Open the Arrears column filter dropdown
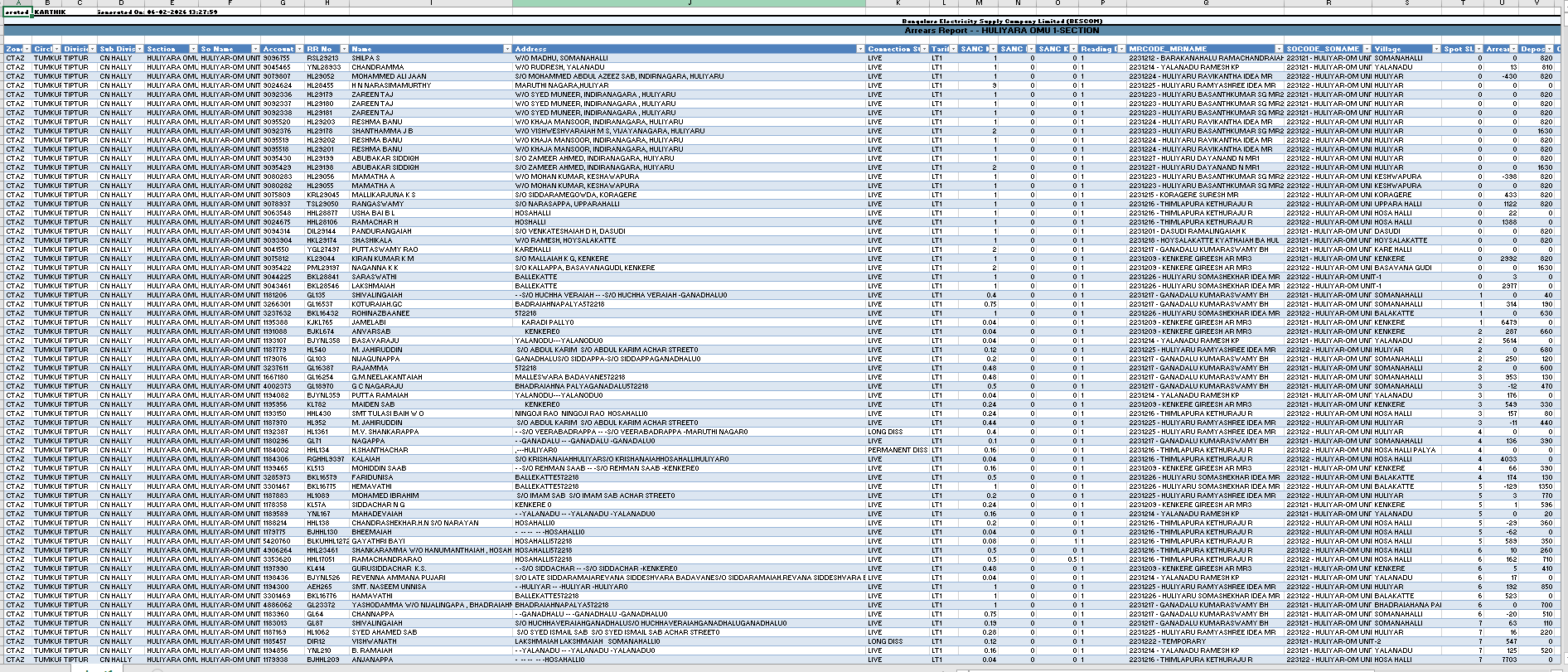Image resolution: width=1568 pixels, height=672 pixels. [1514, 49]
